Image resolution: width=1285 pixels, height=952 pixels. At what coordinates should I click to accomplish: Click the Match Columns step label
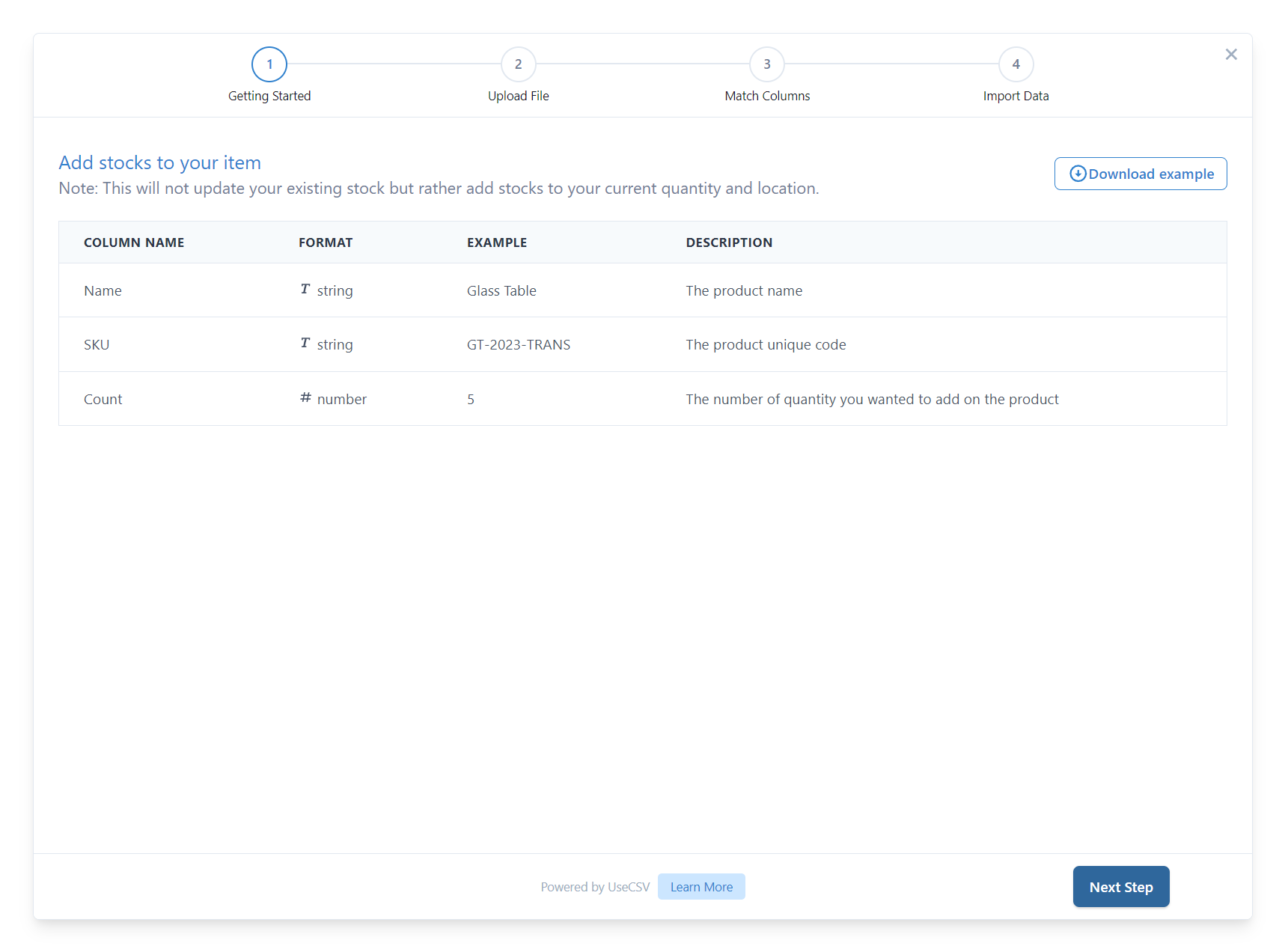tap(767, 96)
